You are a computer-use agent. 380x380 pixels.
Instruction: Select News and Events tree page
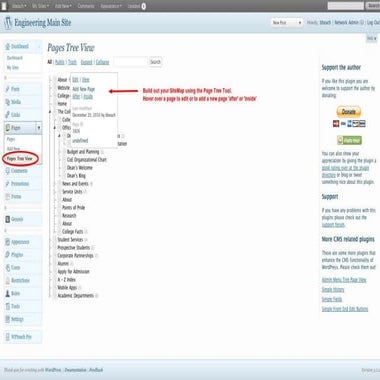[x=75, y=184]
